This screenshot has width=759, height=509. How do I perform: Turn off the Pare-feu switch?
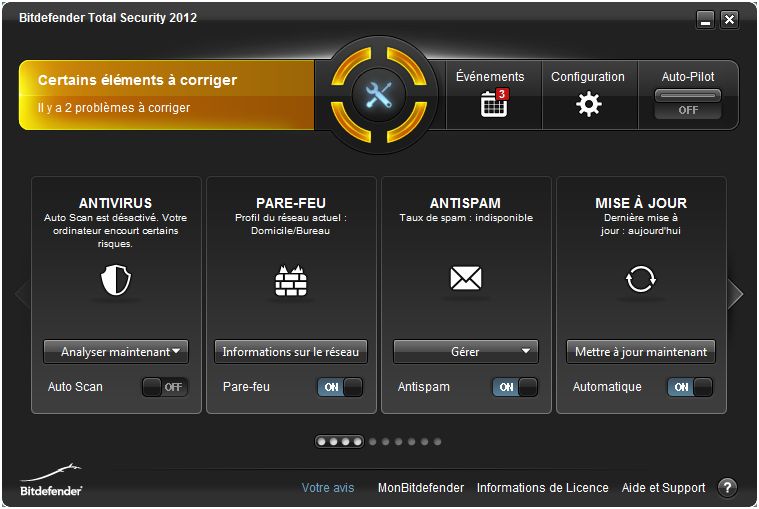pyautogui.click(x=340, y=387)
